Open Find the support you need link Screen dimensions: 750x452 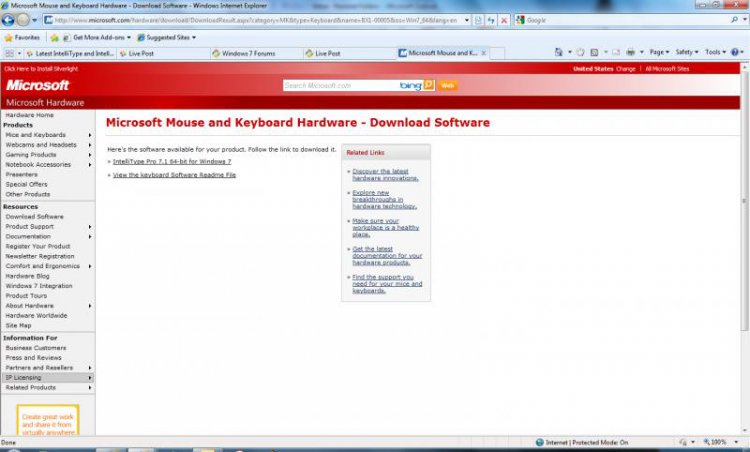[387, 284]
